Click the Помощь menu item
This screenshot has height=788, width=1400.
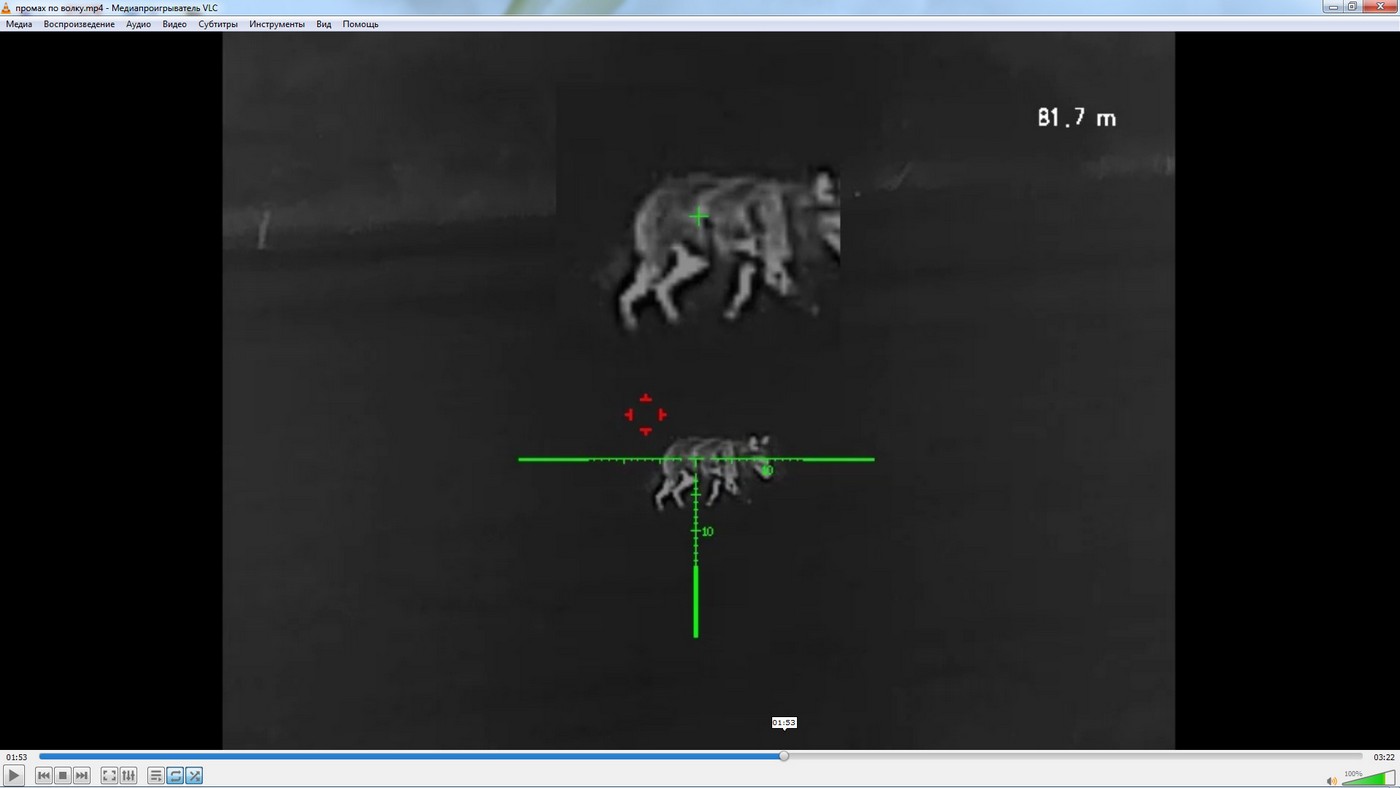(x=360, y=24)
